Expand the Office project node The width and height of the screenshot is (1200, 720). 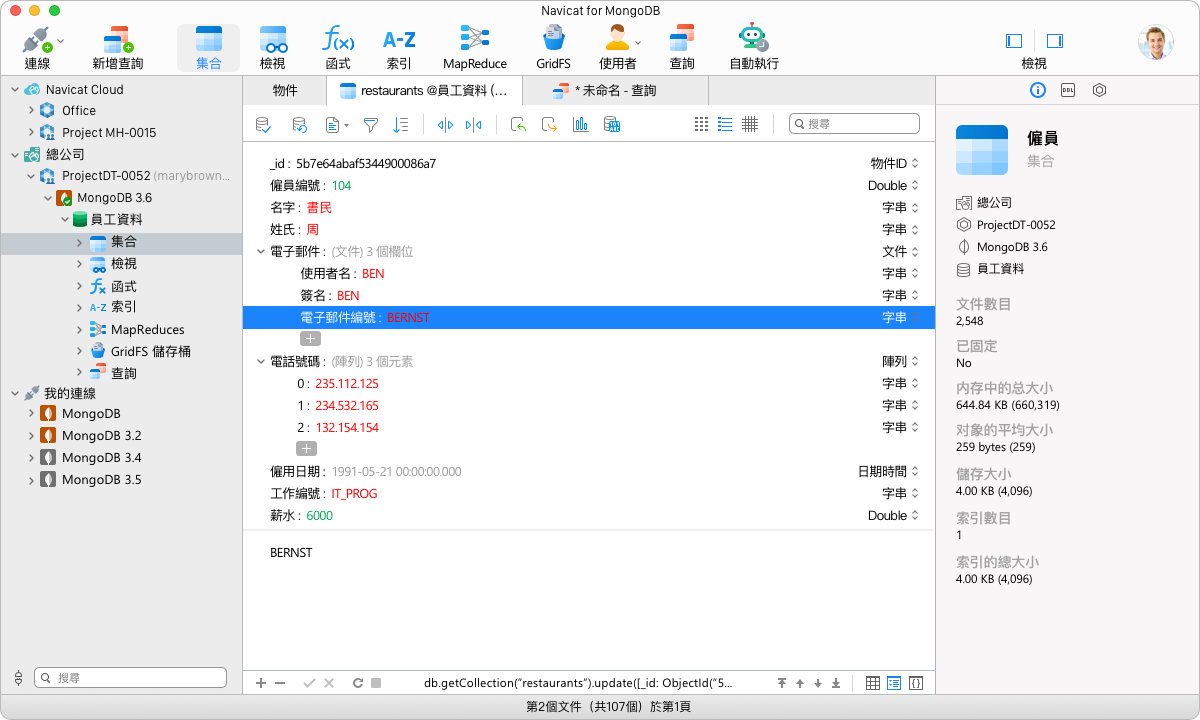tap(31, 110)
